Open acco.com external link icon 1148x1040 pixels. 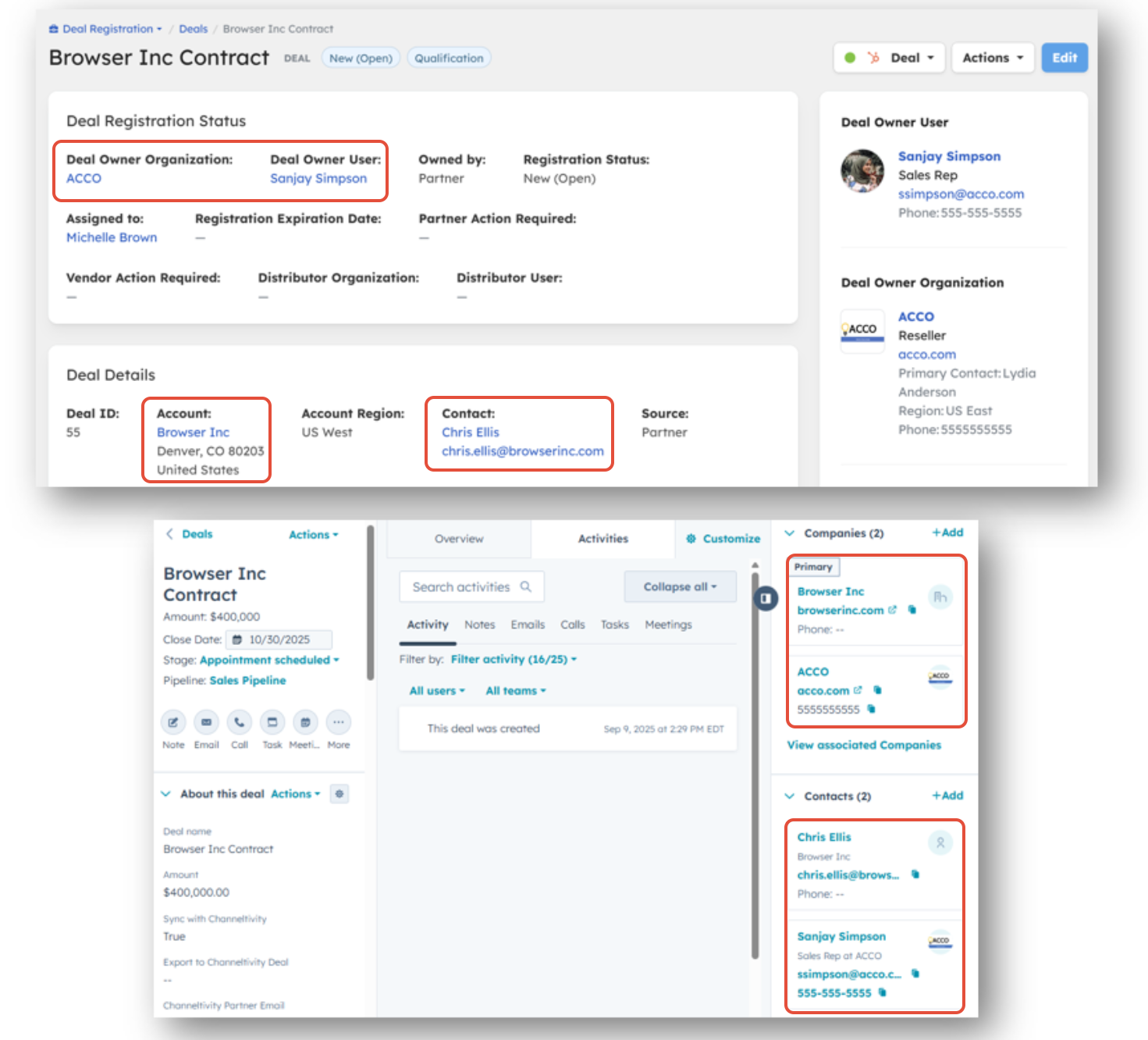858,690
